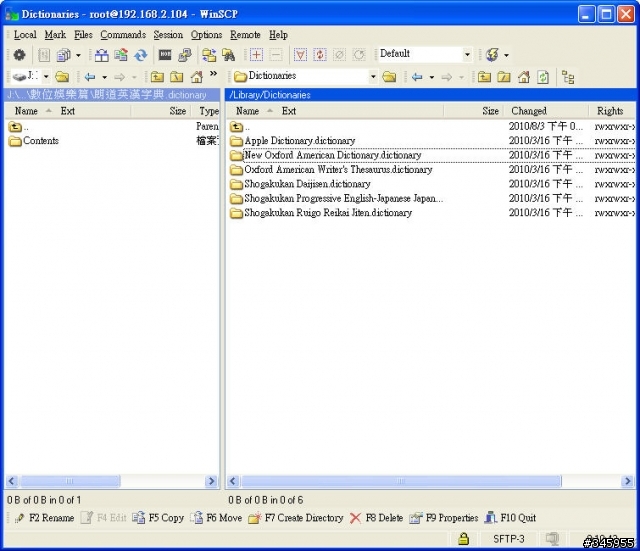The height and width of the screenshot is (551, 640).
Task: Open the Help menu
Action: [278, 35]
